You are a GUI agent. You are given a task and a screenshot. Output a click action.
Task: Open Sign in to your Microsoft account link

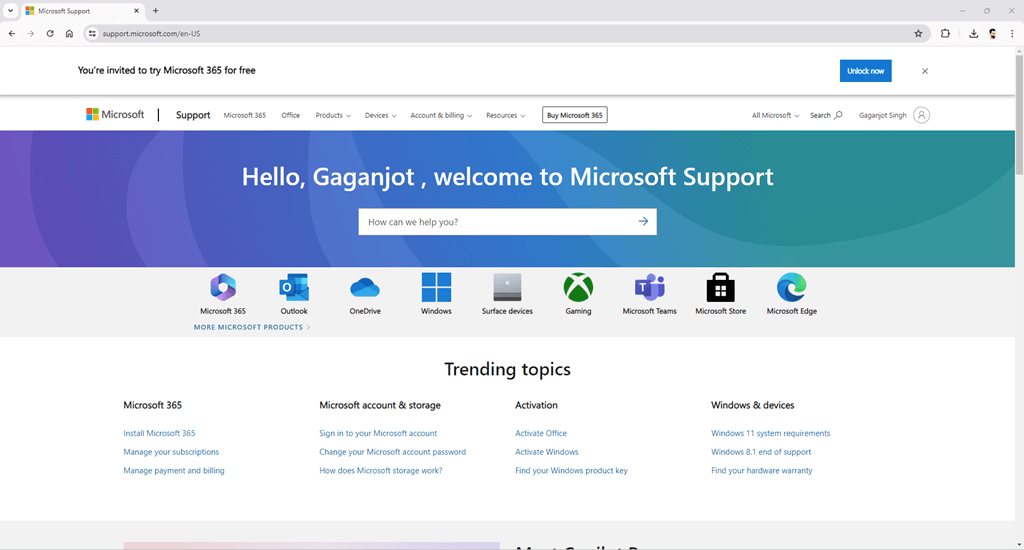378,433
